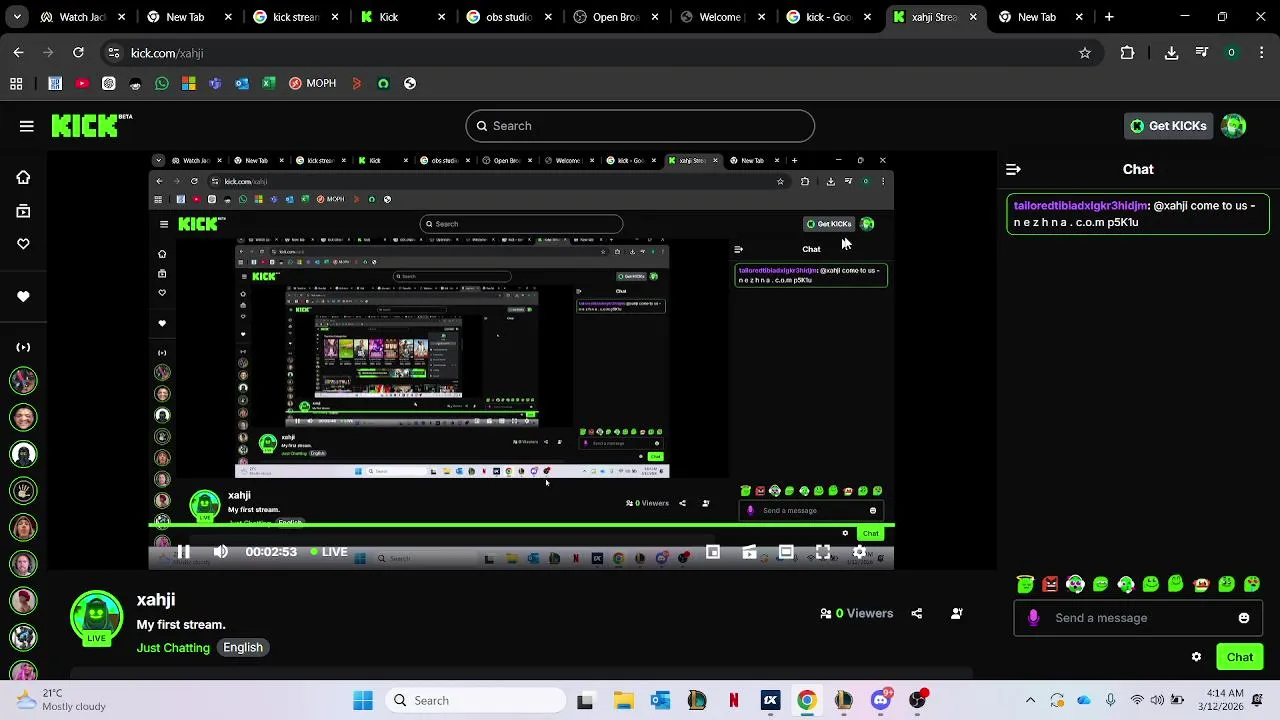Open the Kick hamburger menu
This screenshot has width=1280, height=720.
pyautogui.click(x=27, y=126)
